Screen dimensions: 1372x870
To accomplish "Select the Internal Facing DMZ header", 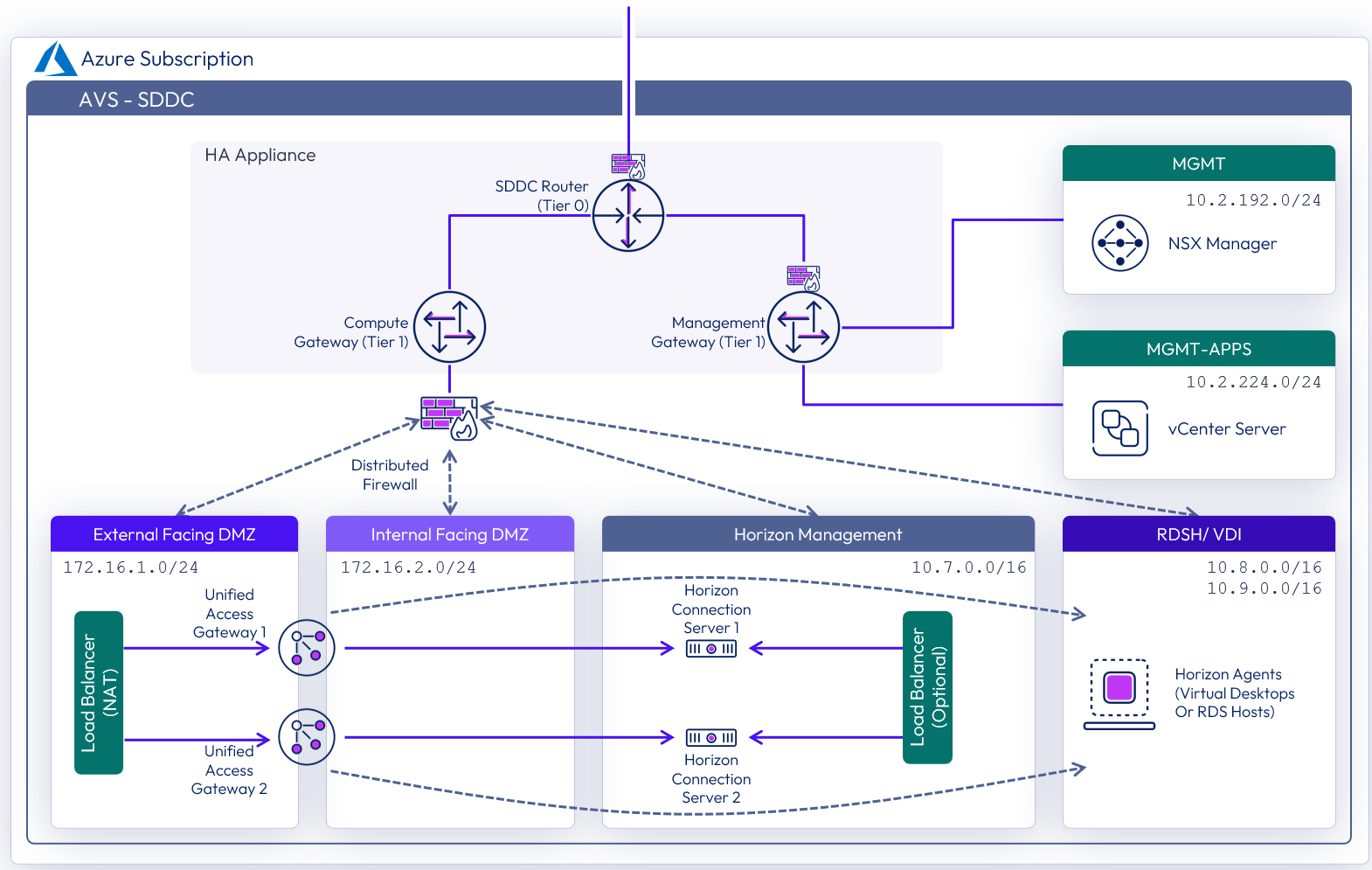I will pos(449,534).
